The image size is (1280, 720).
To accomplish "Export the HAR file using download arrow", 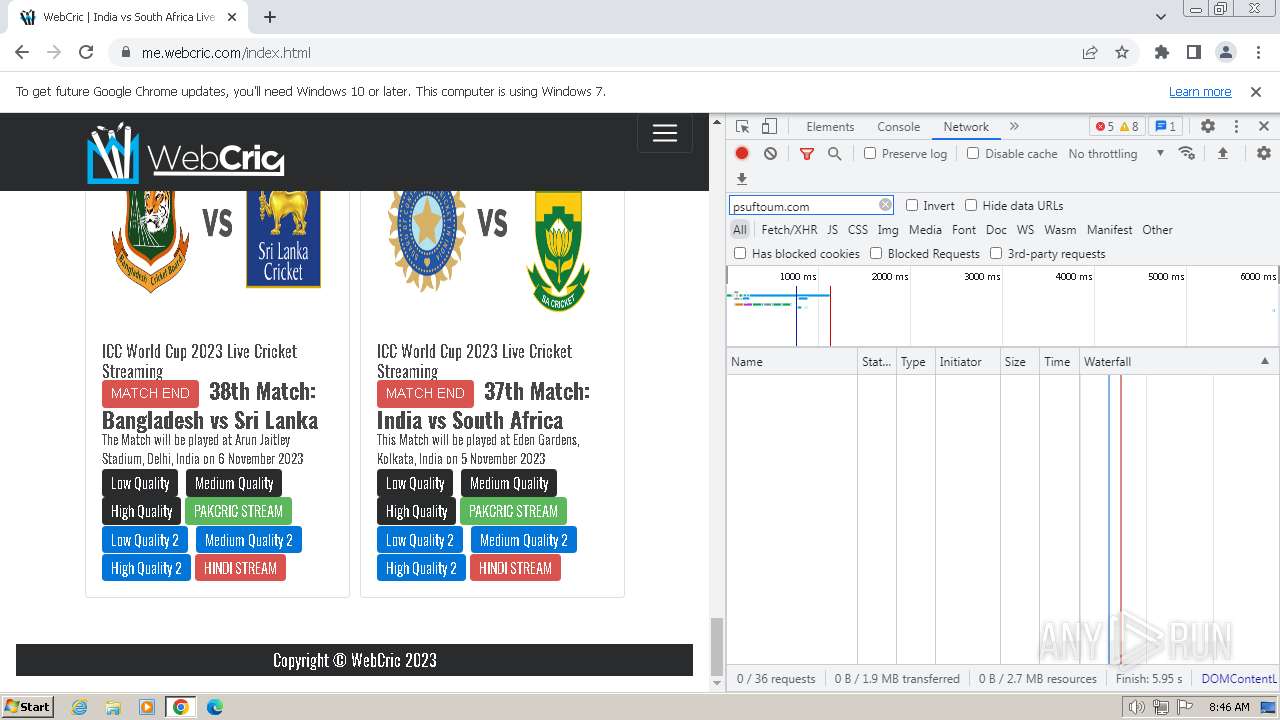I will tap(742, 179).
